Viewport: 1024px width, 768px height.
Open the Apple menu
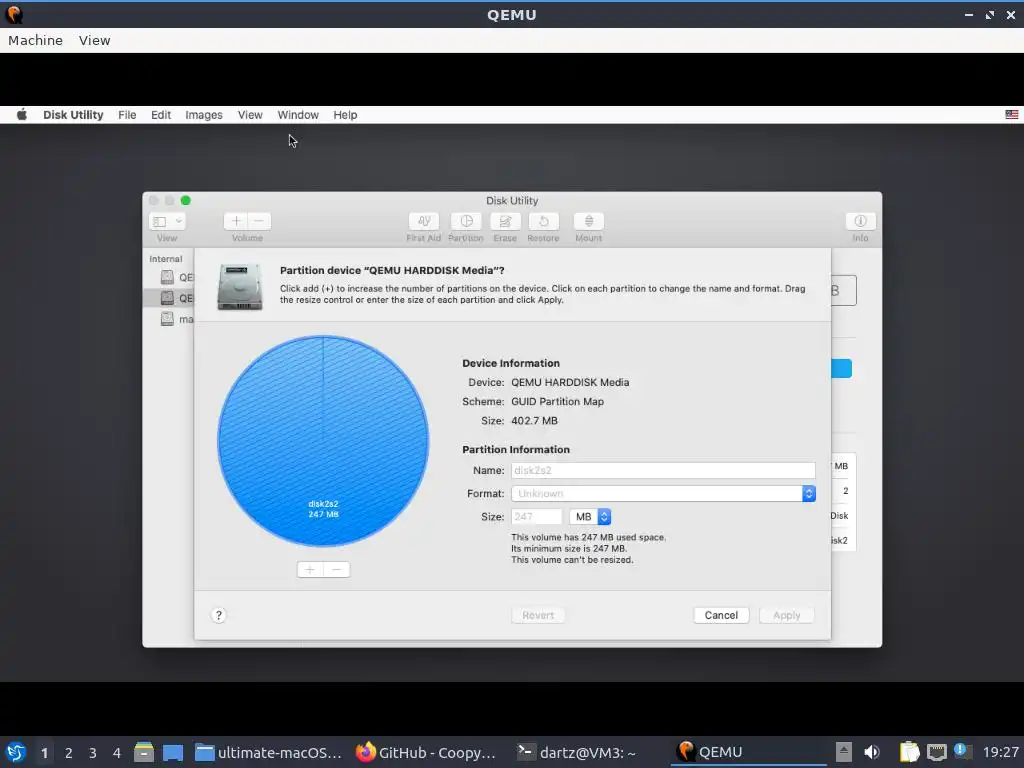[x=22, y=115]
